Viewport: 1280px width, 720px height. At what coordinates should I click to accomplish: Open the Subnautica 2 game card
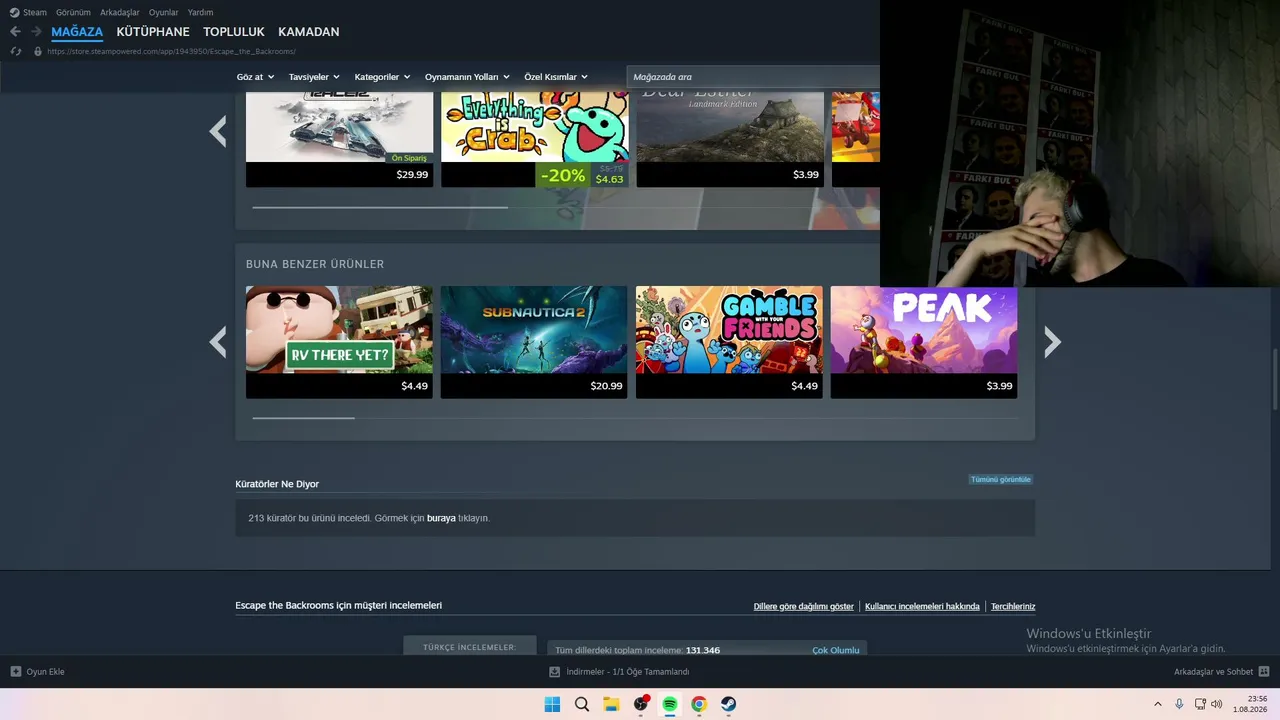534,342
